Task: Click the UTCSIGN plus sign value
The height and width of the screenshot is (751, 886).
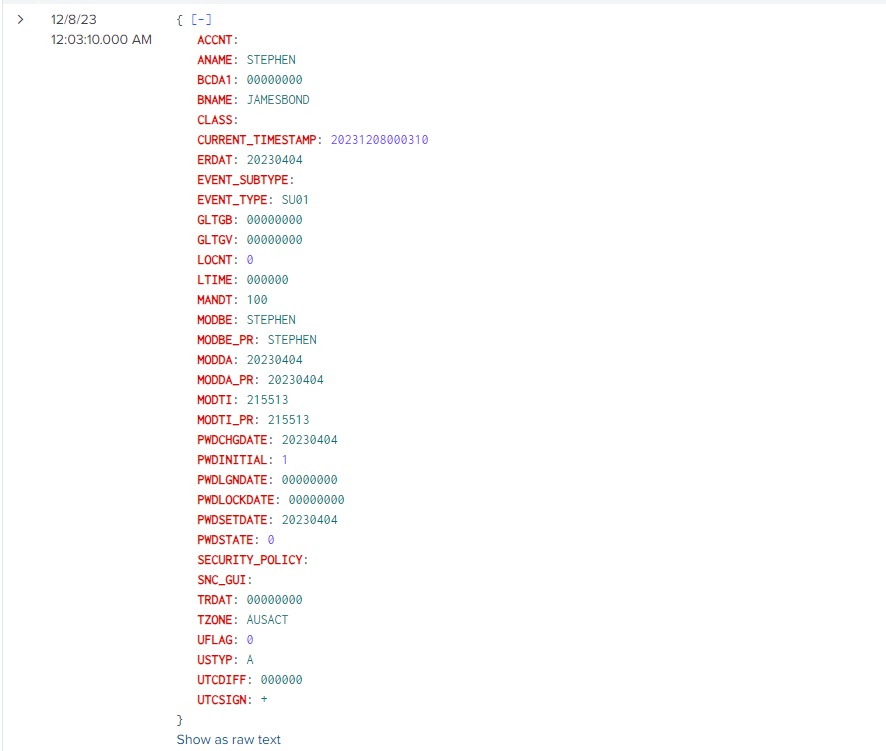Action: [x=264, y=700]
